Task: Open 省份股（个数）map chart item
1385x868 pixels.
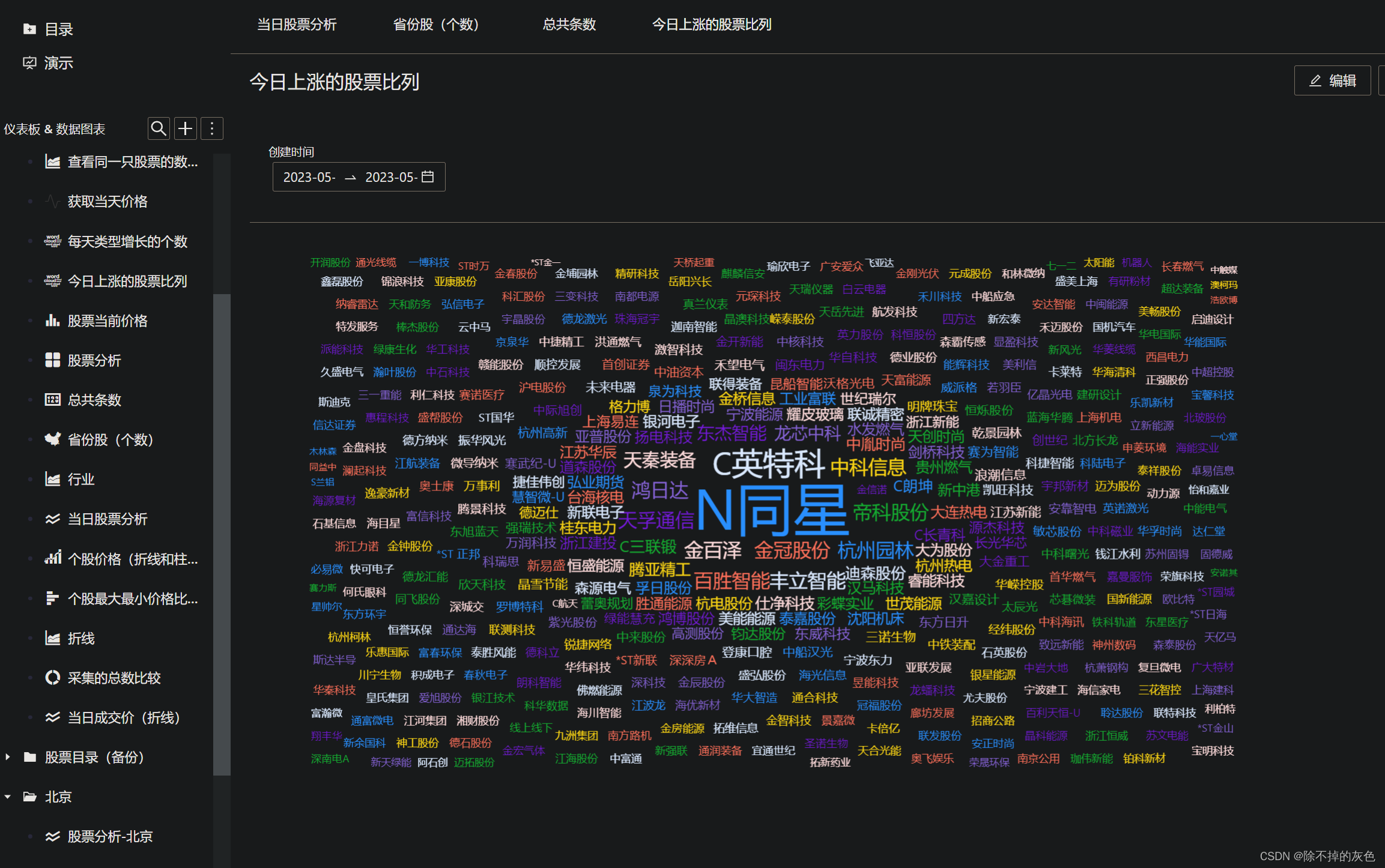Action: click(110, 439)
